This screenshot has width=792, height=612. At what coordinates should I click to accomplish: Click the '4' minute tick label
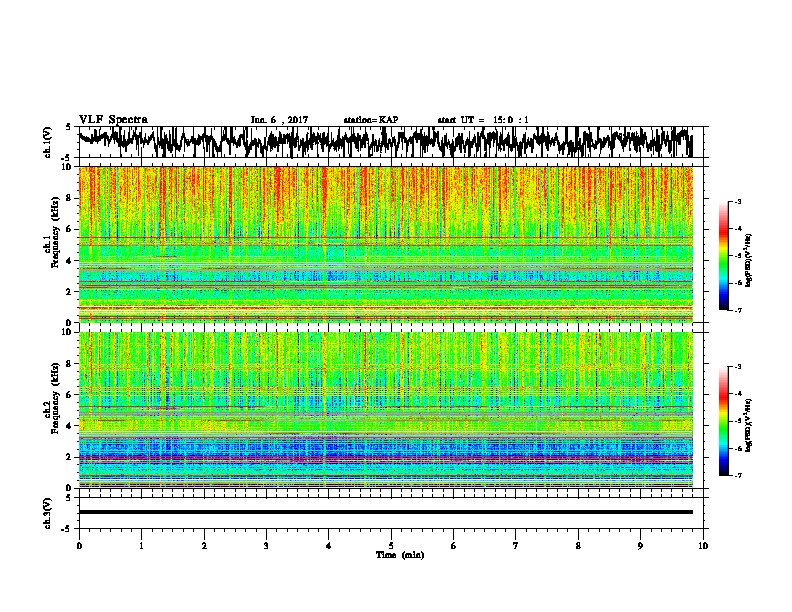point(329,546)
